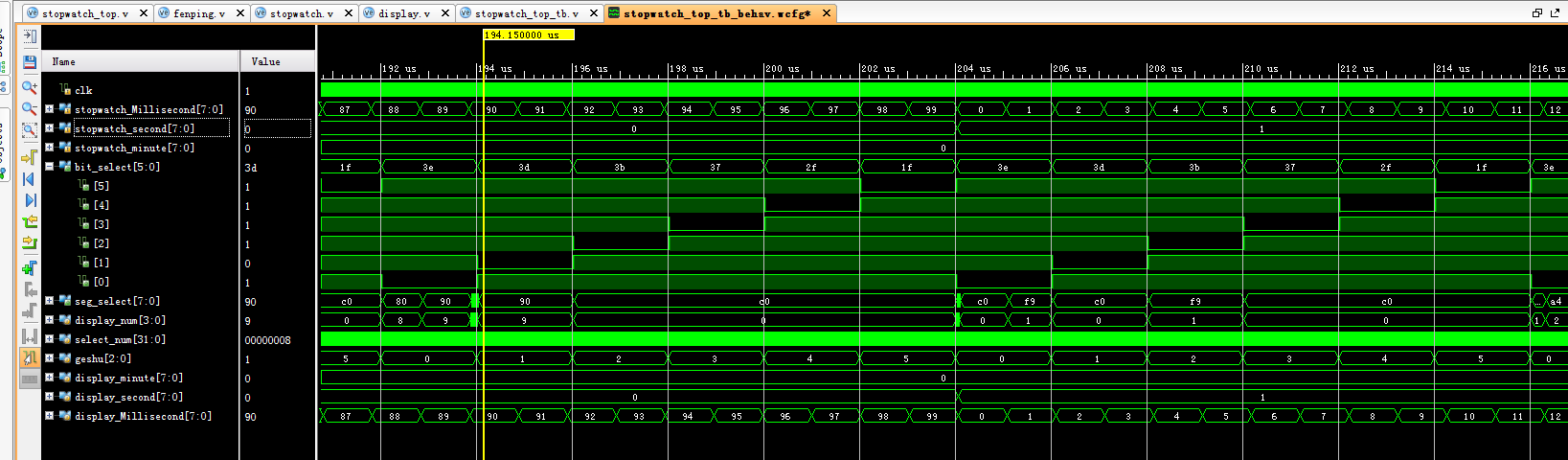Select the bit_select [3] signal
The height and width of the screenshot is (460, 1568).
101,224
